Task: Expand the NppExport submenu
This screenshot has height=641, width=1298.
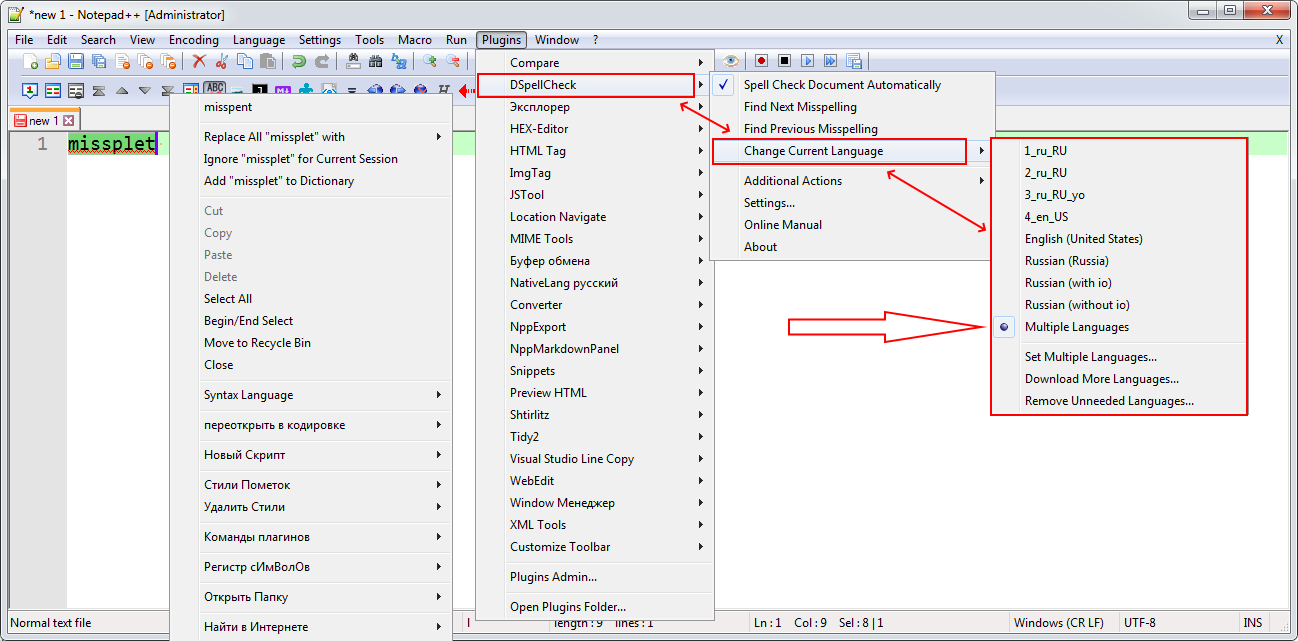Action: pyautogui.click(x=594, y=327)
